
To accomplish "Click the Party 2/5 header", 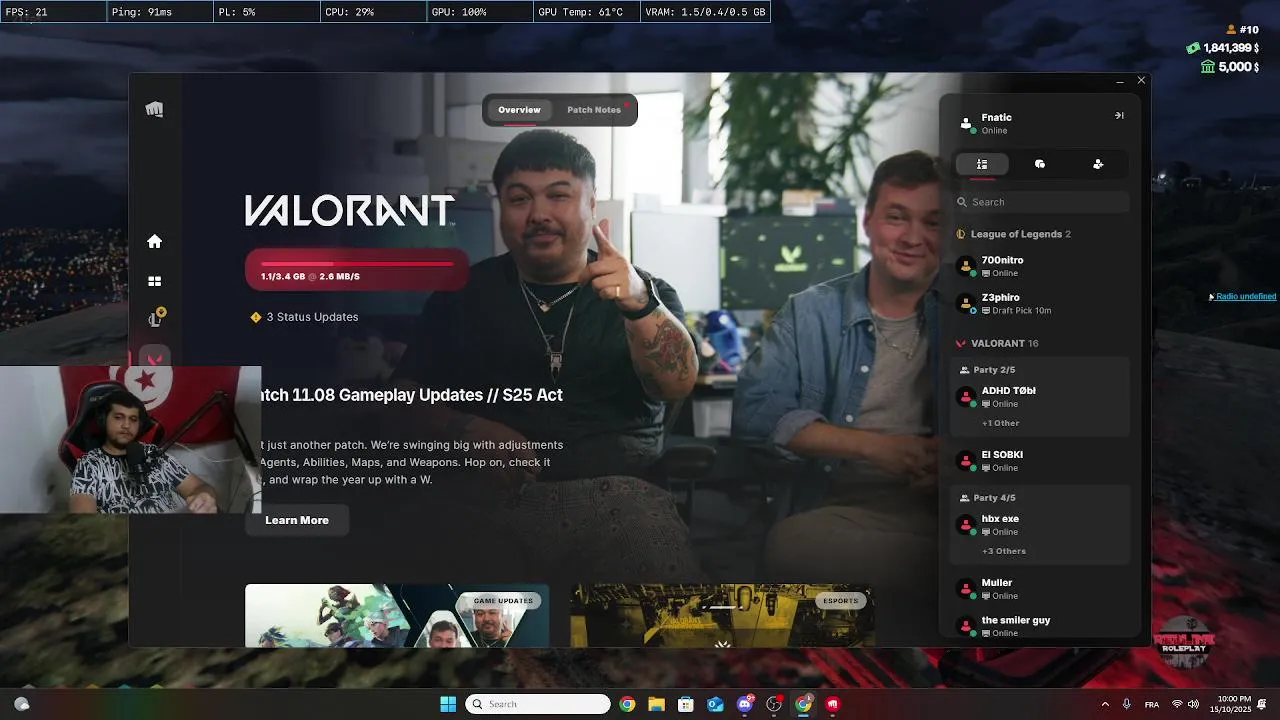I will (x=987, y=370).
